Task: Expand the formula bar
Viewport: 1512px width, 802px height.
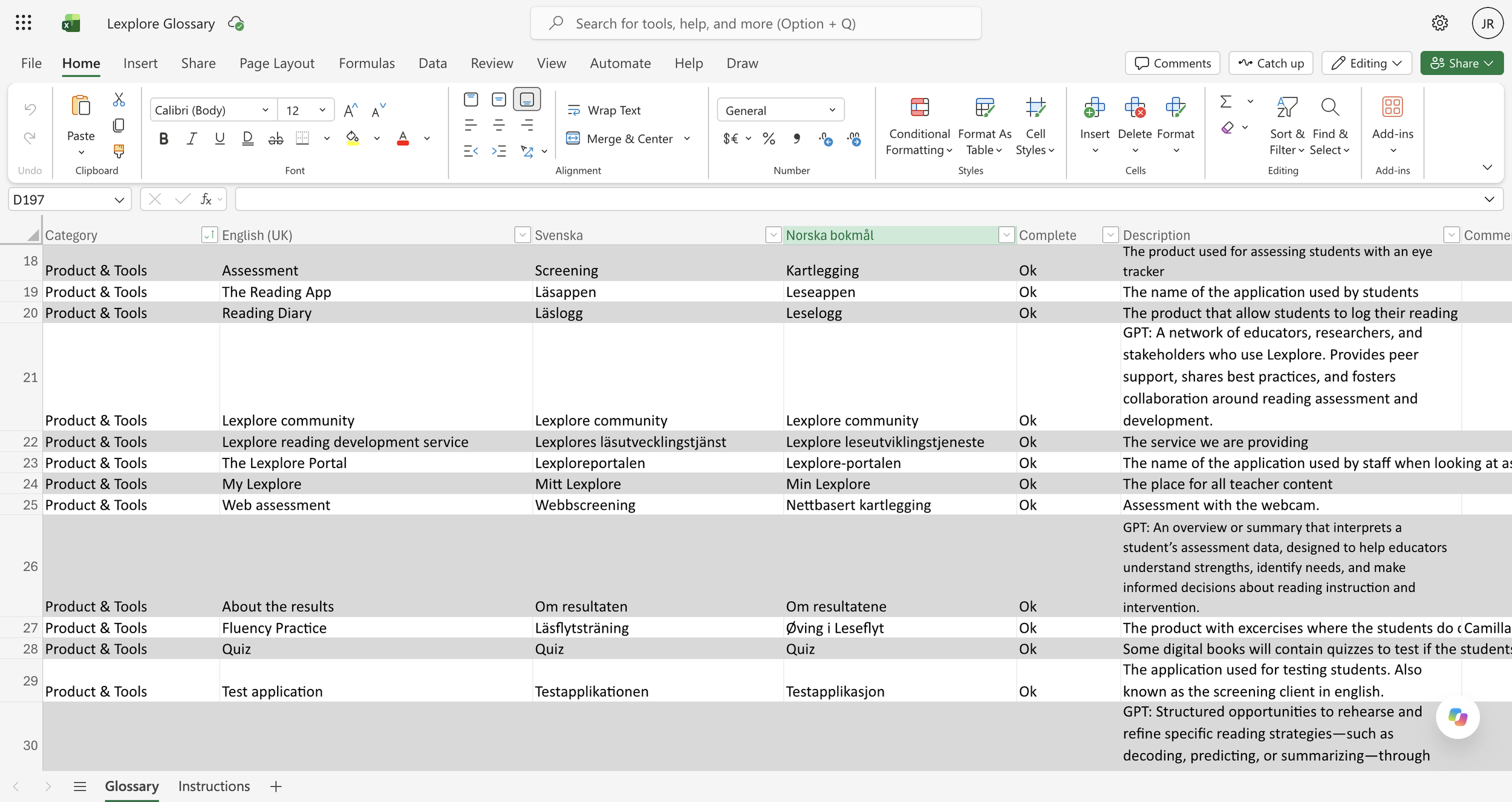Action: coord(1489,199)
